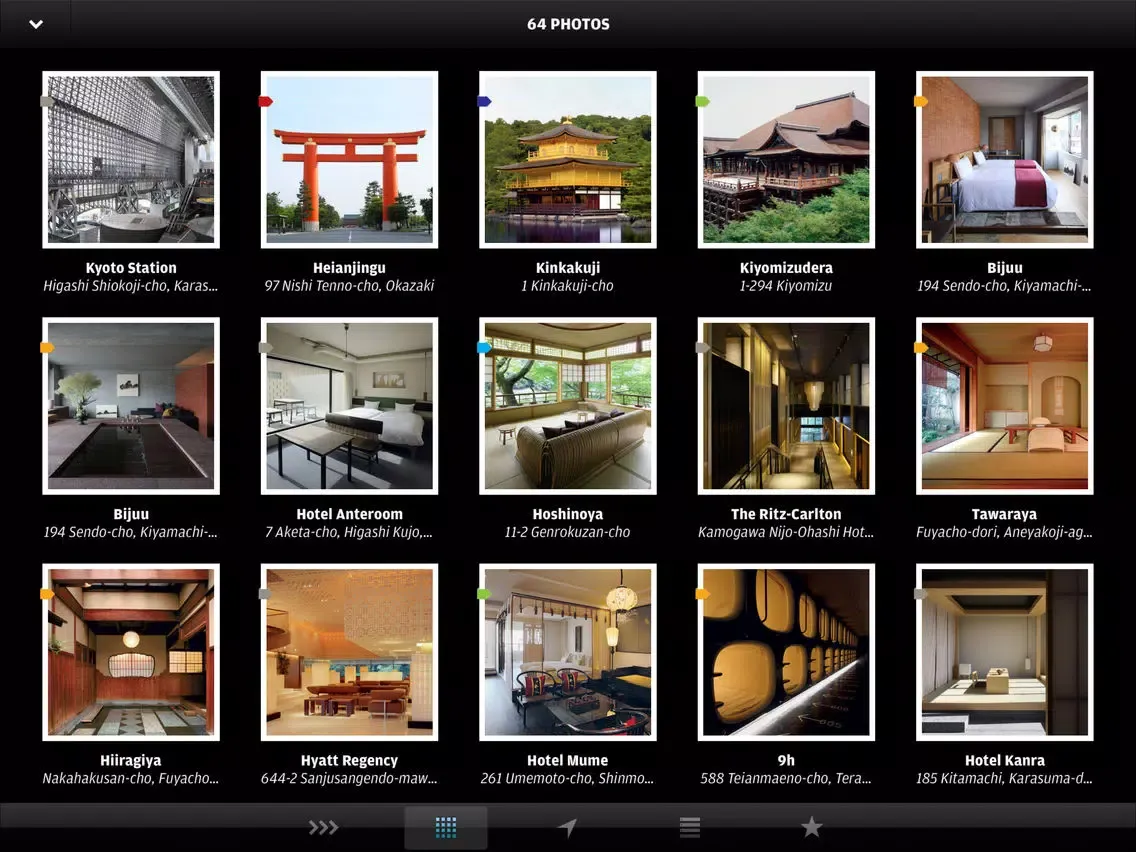Click address 'Kamogawa Nijo-Ohashi Hot...'
The image size is (1136, 852).
pos(786,532)
